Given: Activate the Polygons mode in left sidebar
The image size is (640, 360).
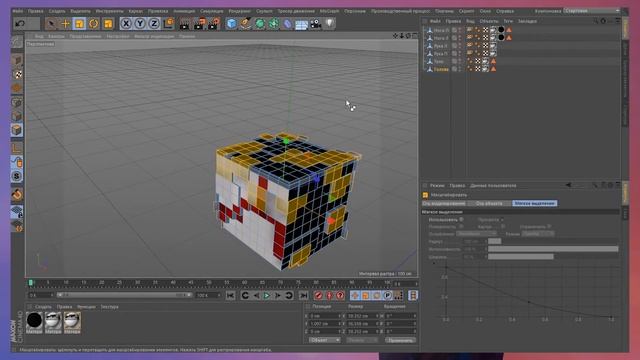Looking at the screenshot, I should tap(16, 130).
